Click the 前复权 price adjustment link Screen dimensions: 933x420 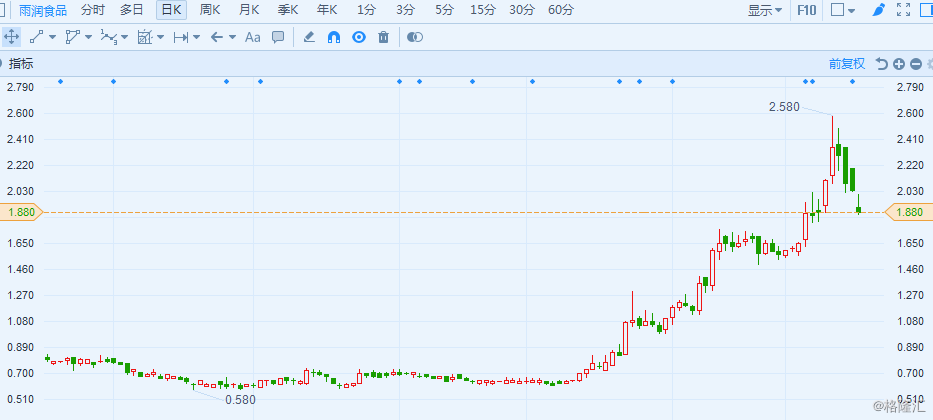tap(847, 64)
